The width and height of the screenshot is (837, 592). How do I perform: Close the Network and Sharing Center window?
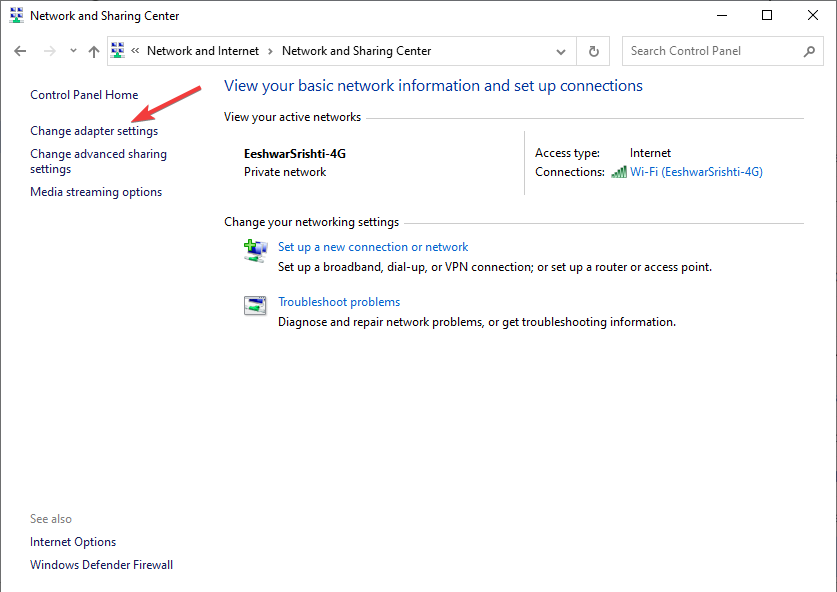pos(812,15)
